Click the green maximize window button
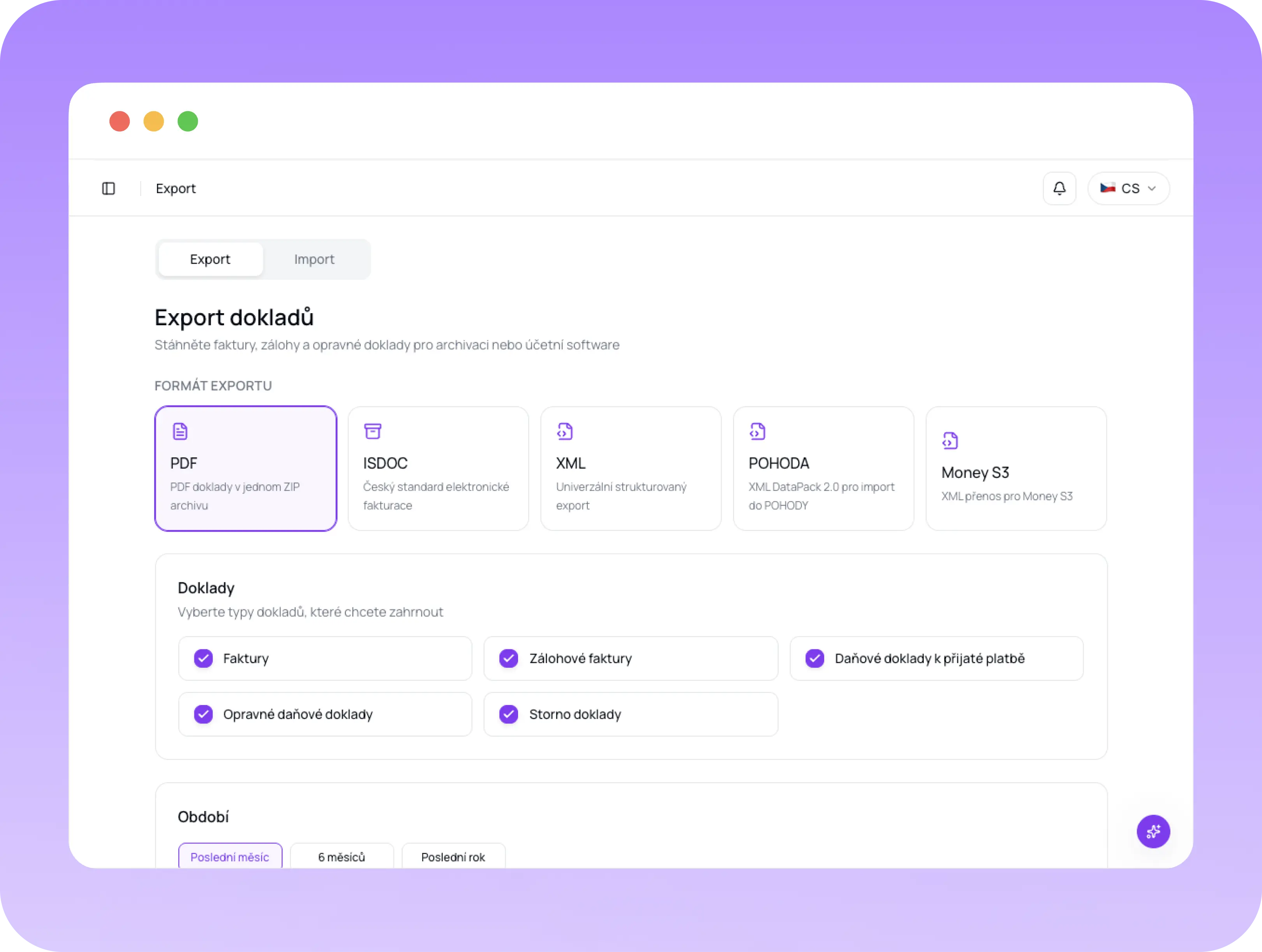Viewport: 1262px width, 952px height. (x=188, y=121)
